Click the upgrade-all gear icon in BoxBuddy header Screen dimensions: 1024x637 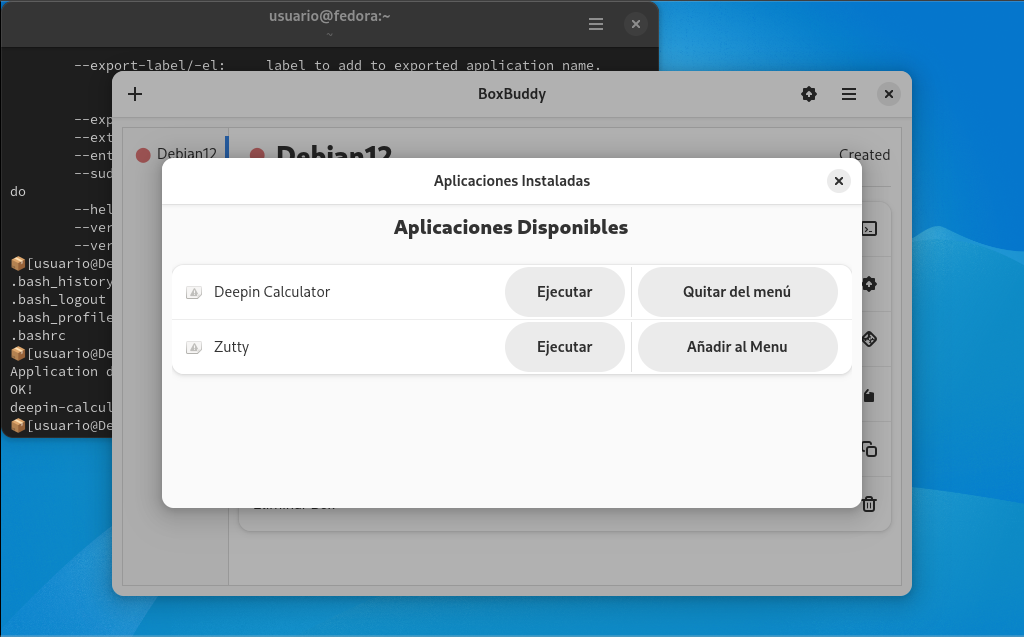808,94
